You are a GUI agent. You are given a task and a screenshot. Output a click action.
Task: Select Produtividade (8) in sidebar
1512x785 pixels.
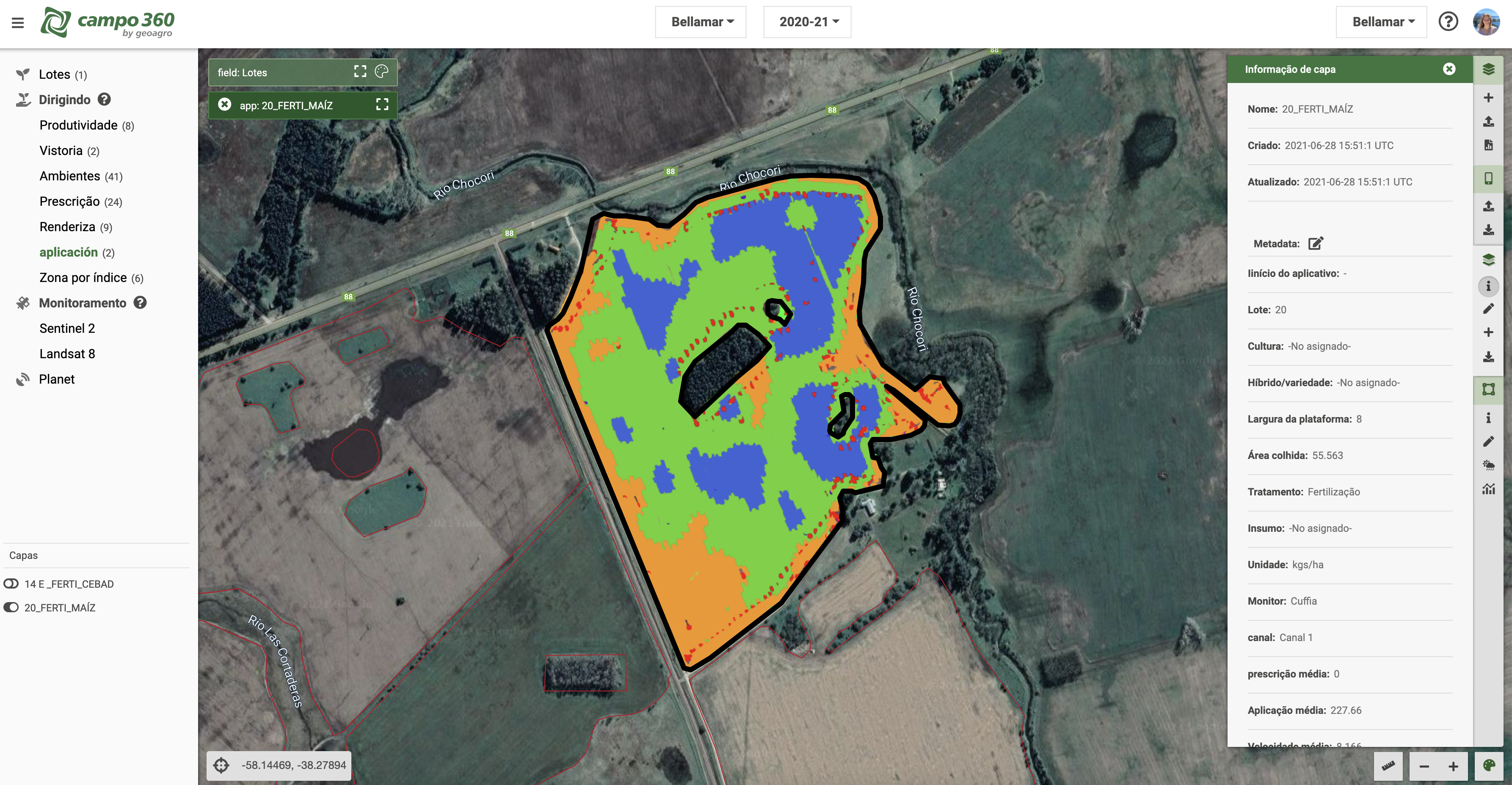[87, 125]
